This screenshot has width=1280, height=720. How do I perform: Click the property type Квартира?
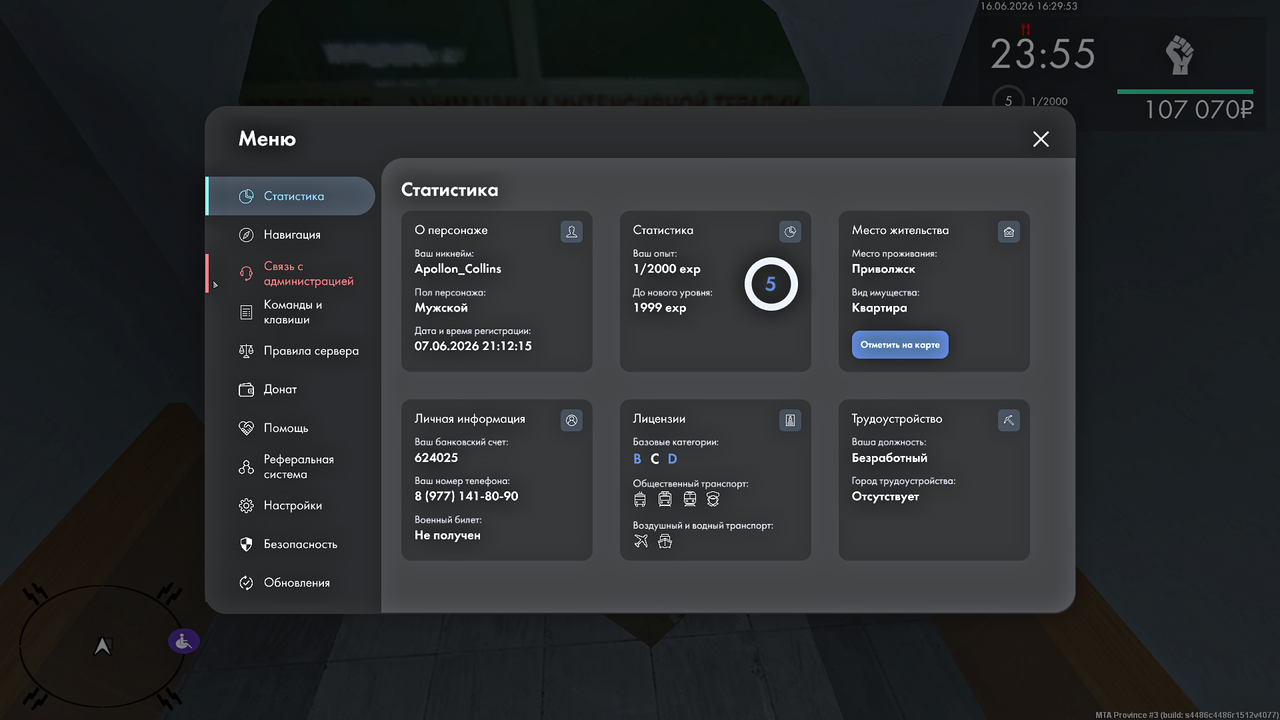880,308
